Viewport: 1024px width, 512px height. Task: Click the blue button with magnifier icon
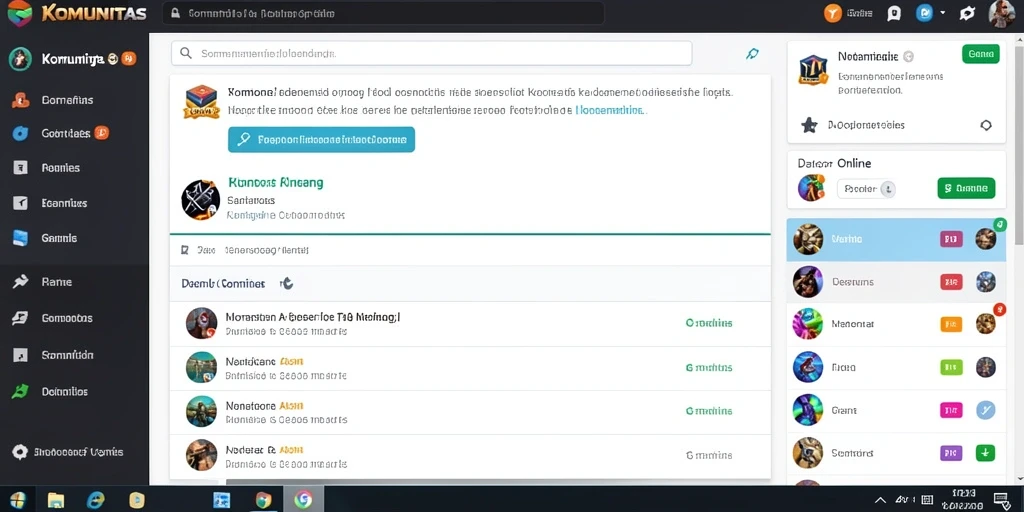[x=321, y=140]
